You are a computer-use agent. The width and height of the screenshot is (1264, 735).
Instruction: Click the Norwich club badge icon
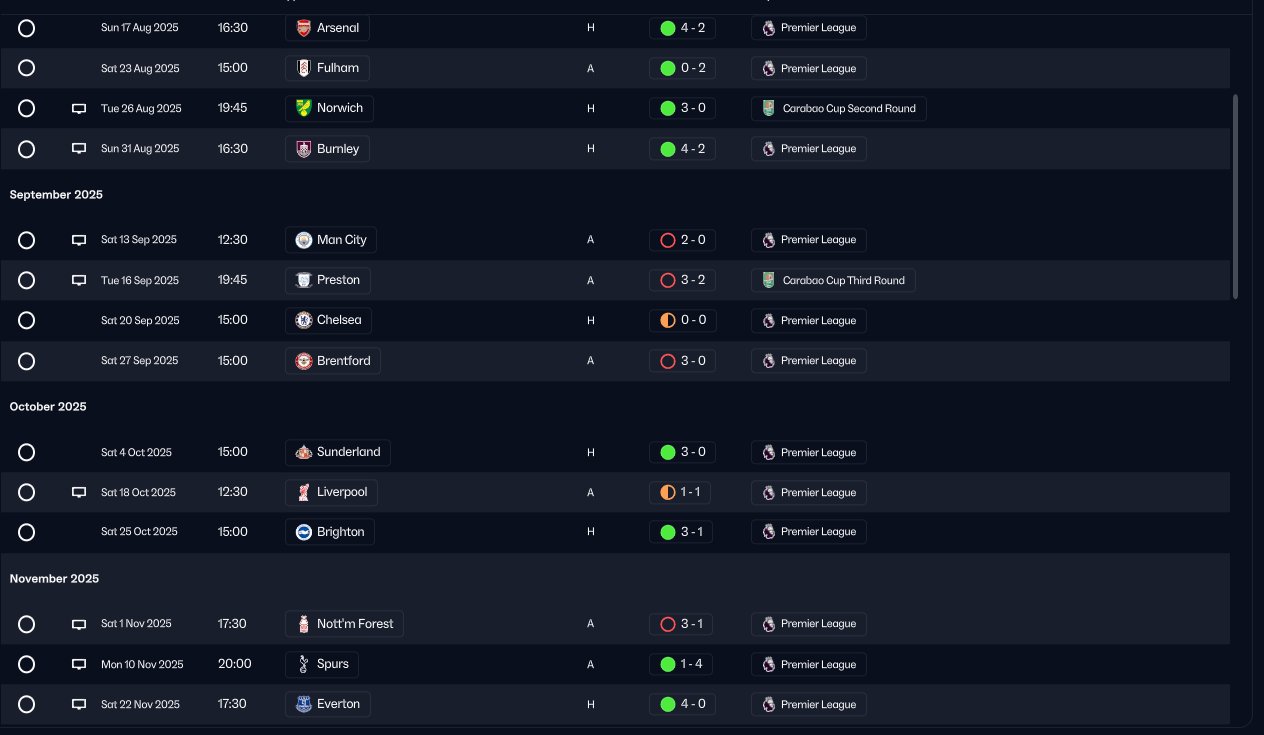click(304, 108)
